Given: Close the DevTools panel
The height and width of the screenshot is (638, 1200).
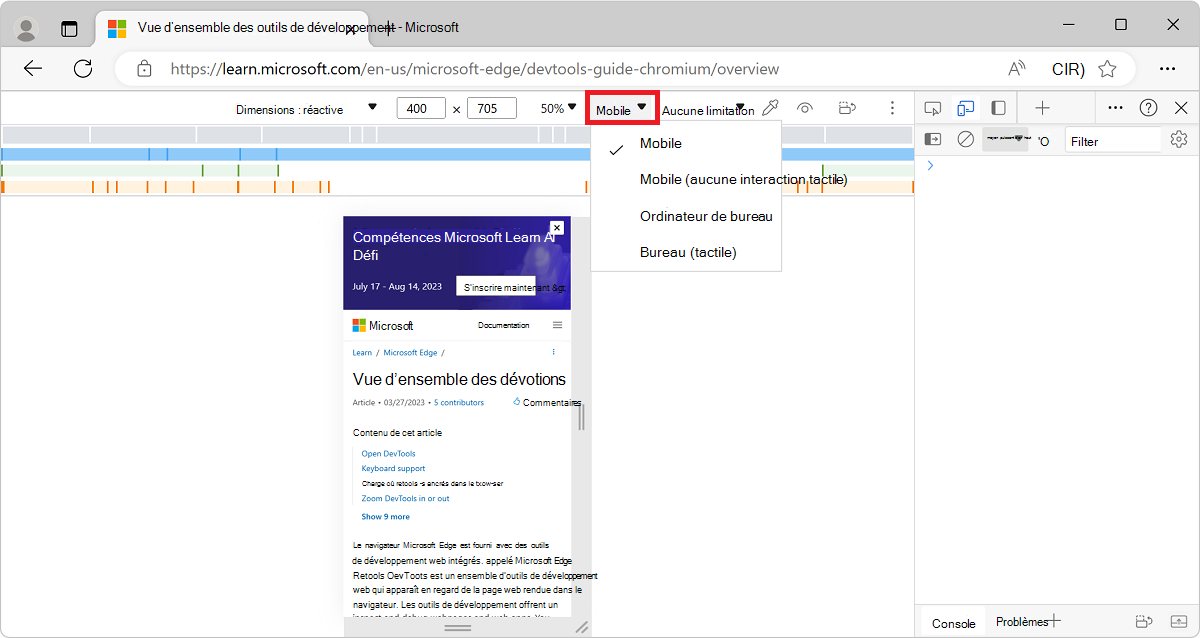Looking at the screenshot, I should (x=1181, y=108).
